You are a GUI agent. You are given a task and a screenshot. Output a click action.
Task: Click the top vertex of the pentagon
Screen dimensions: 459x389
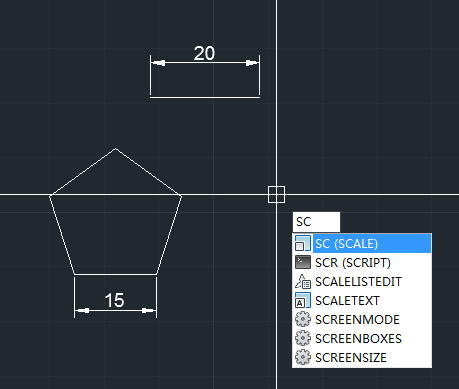115,149
